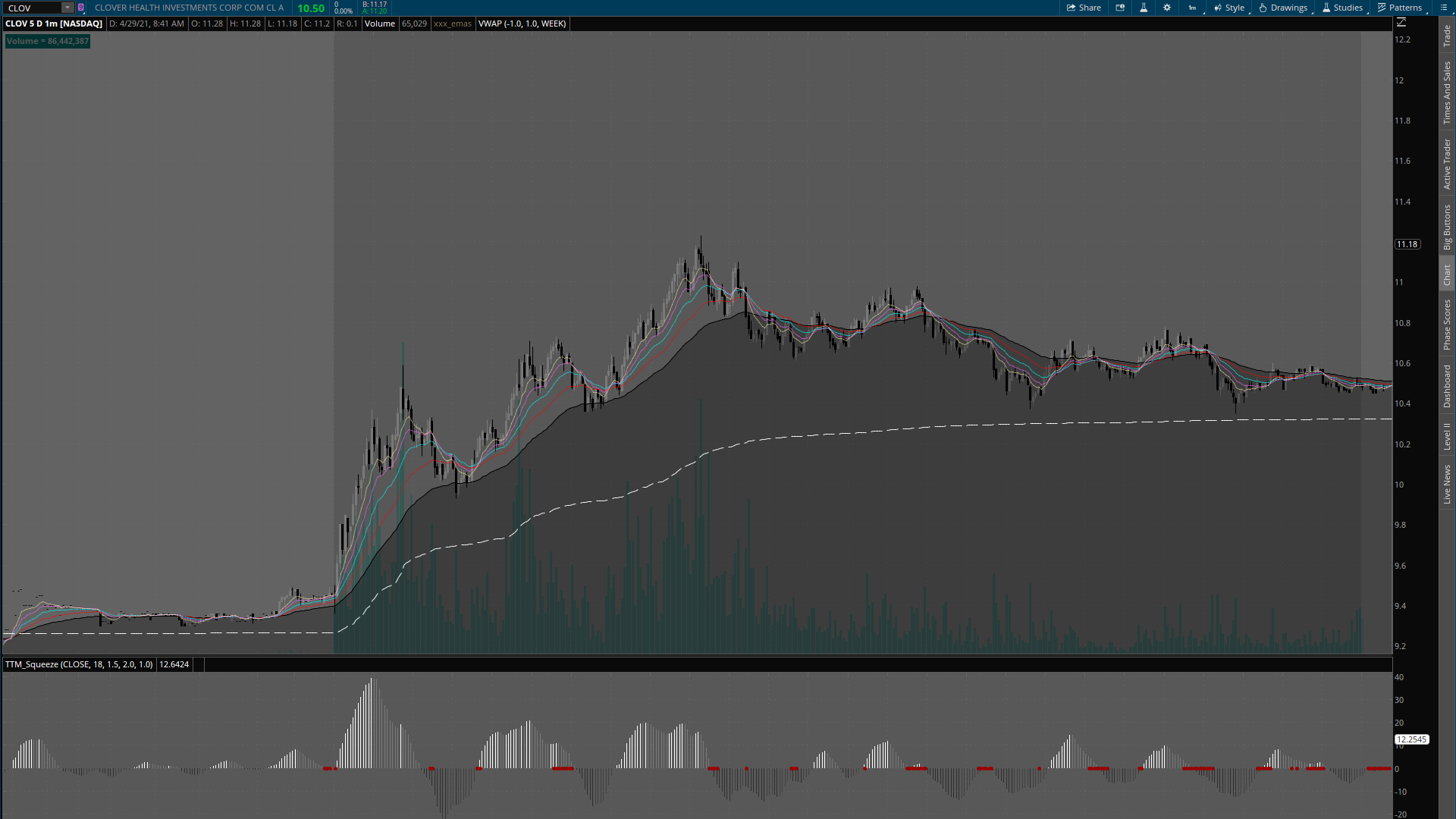Click the purple symbol link color icon
This screenshot has width=1456, height=819.
click(x=80, y=8)
